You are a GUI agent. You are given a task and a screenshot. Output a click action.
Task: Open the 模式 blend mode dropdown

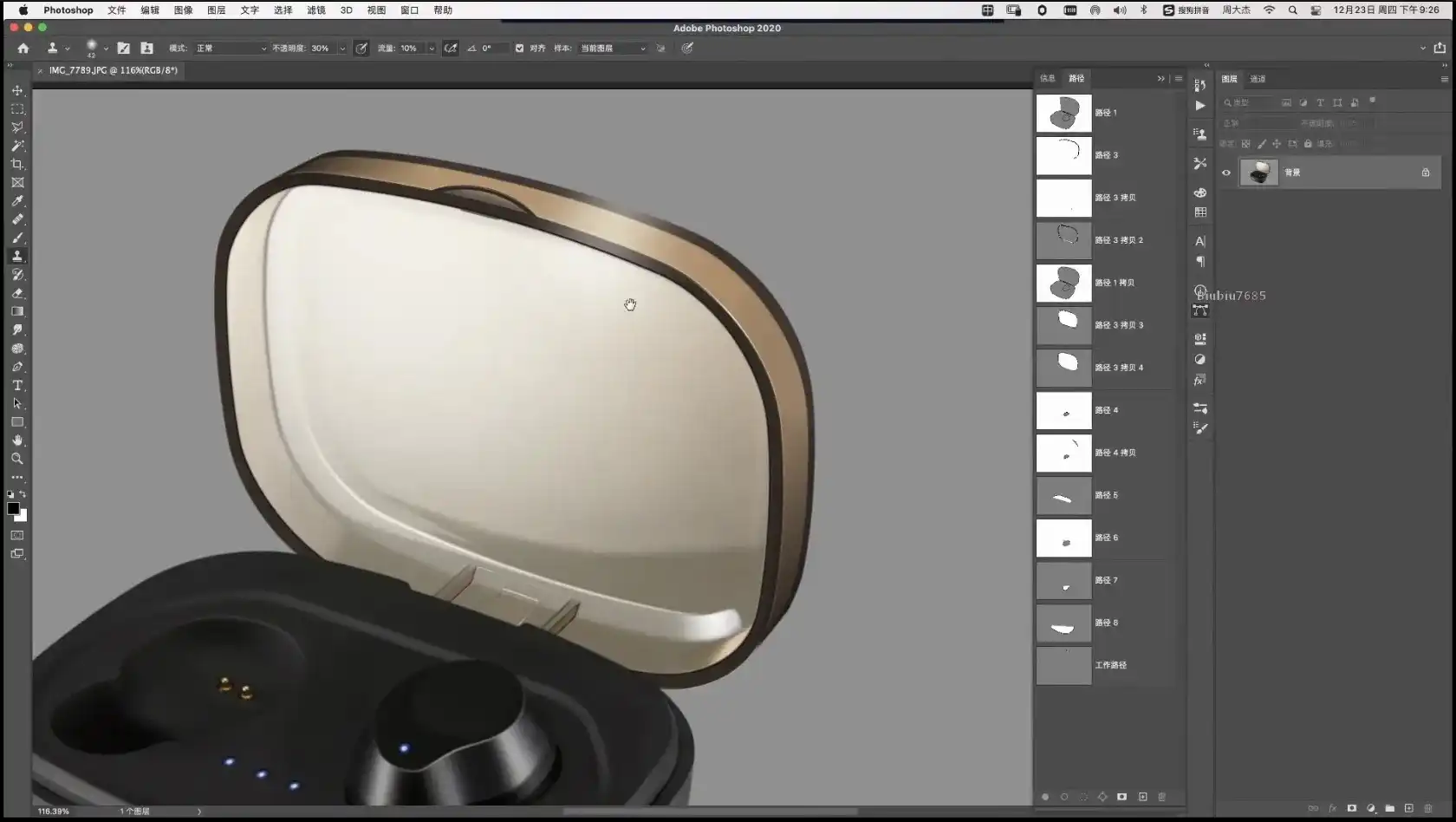[231, 49]
